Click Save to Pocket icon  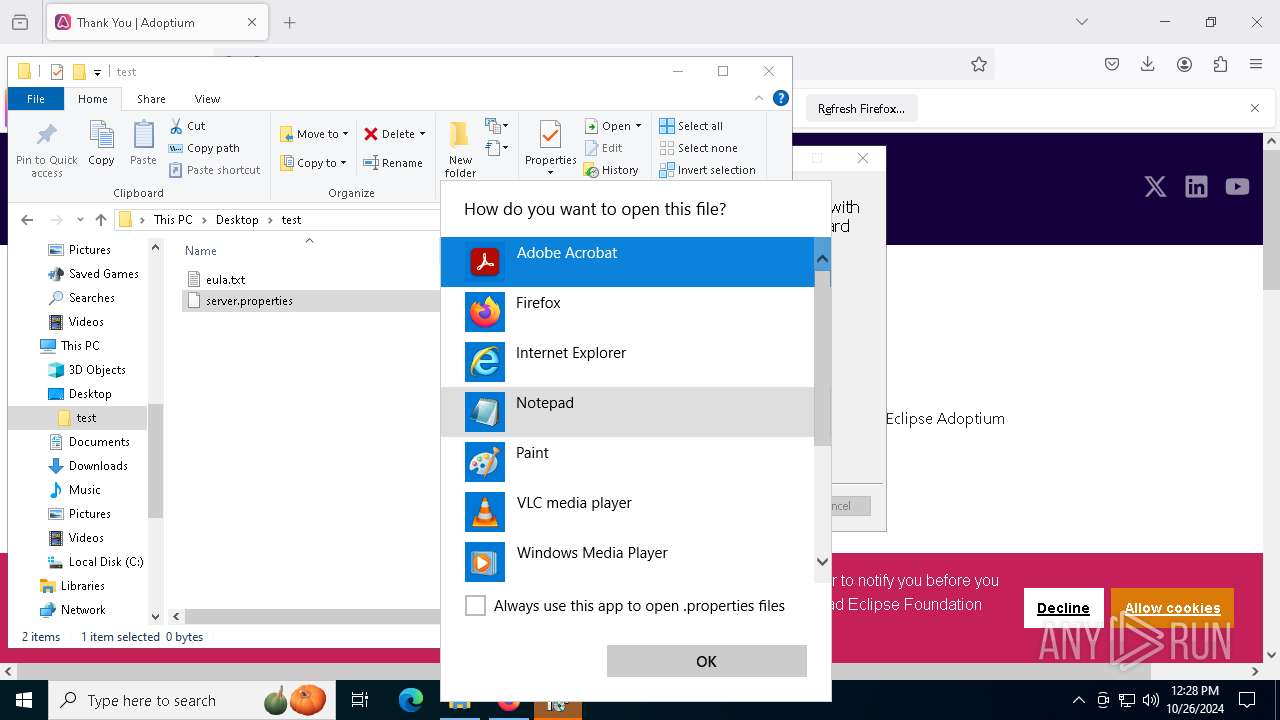coord(1112,64)
